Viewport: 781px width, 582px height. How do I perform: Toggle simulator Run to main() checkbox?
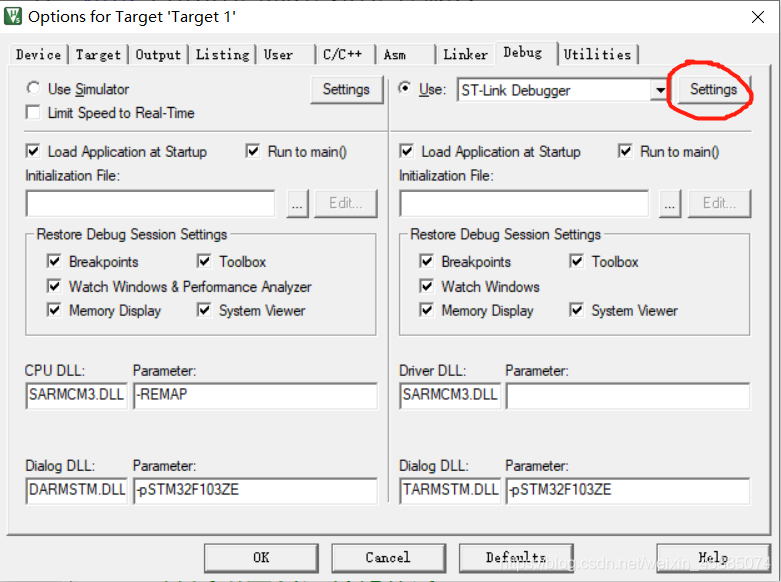point(253,151)
